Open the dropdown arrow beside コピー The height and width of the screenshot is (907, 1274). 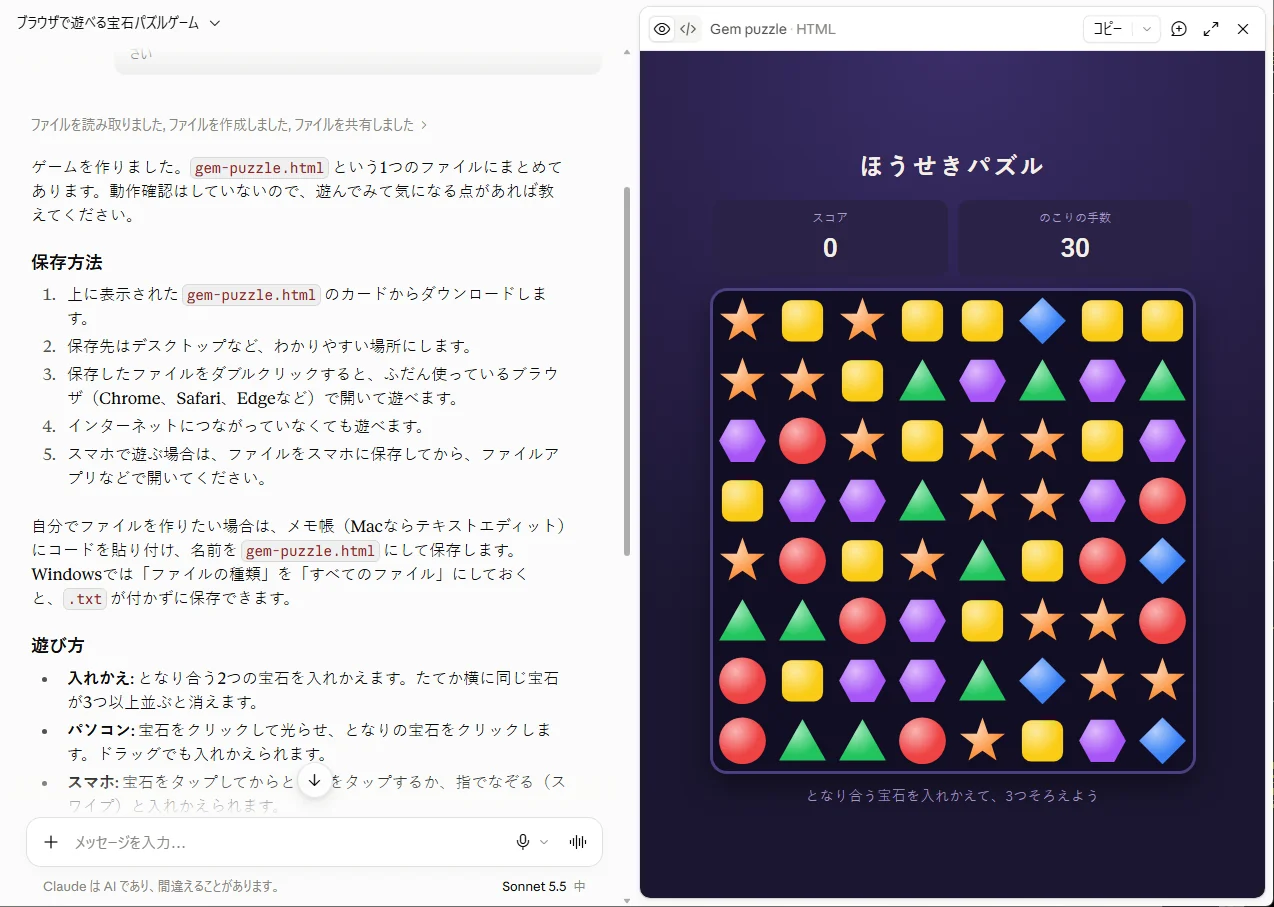click(x=1147, y=29)
